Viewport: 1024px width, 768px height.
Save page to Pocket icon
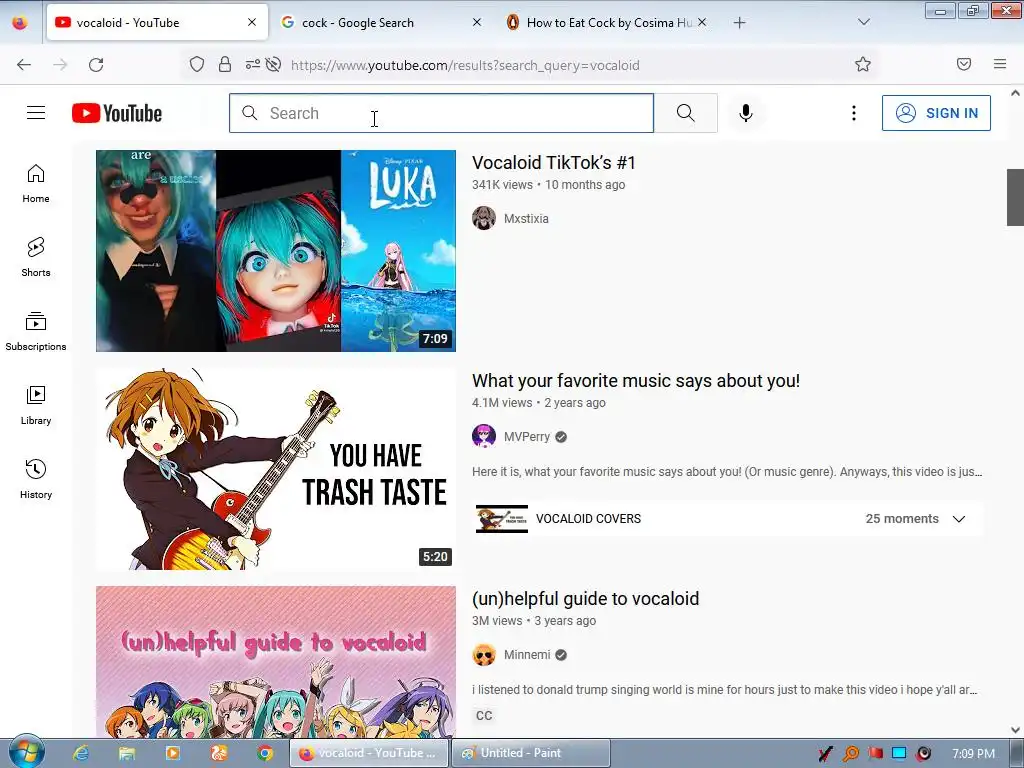964,64
